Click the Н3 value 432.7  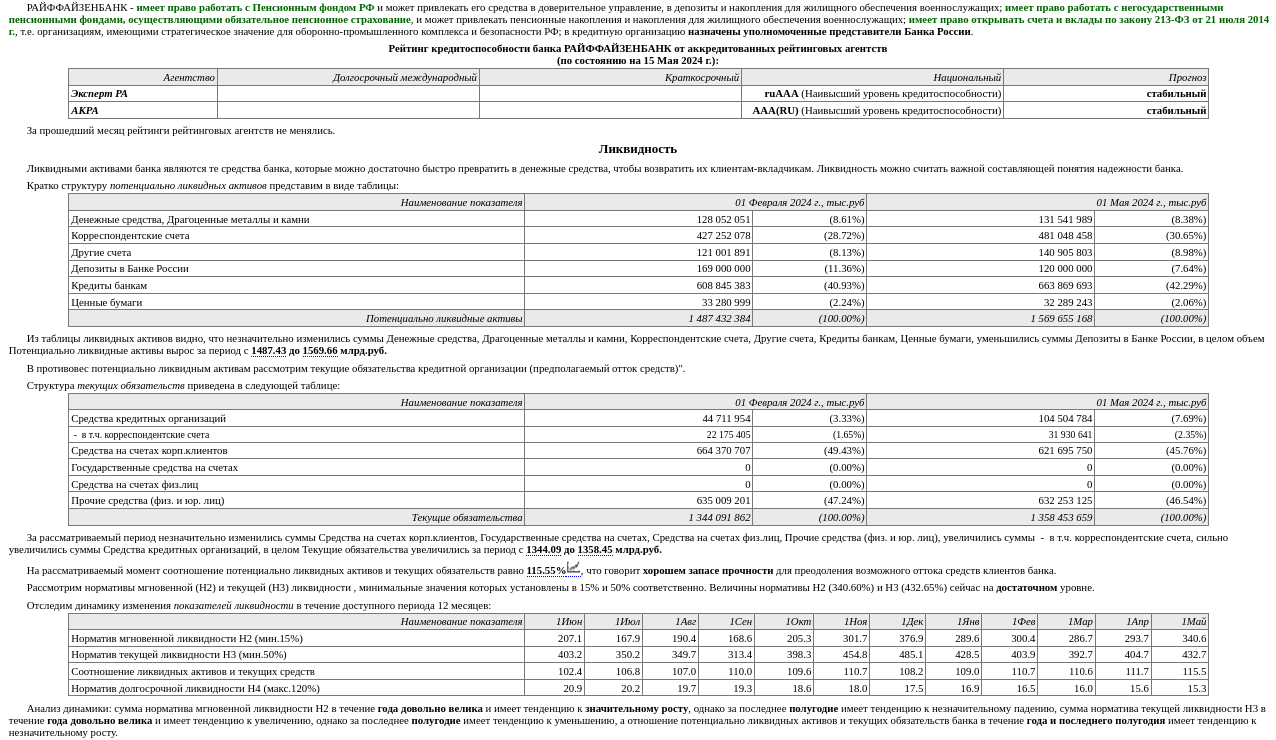pyautogui.click(x=1194, y=654)
